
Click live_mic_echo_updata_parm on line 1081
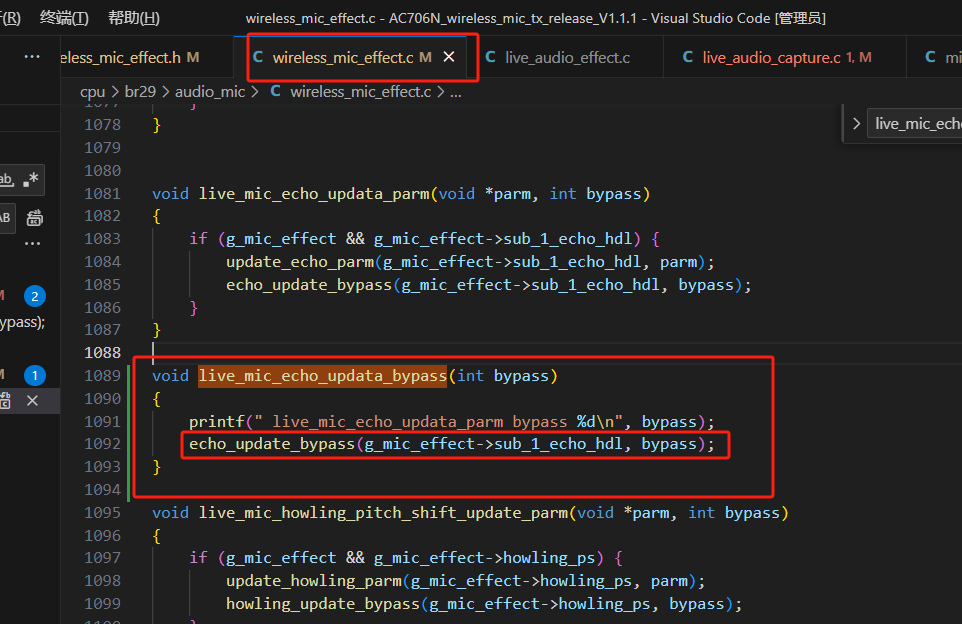[x=314, y=194]
